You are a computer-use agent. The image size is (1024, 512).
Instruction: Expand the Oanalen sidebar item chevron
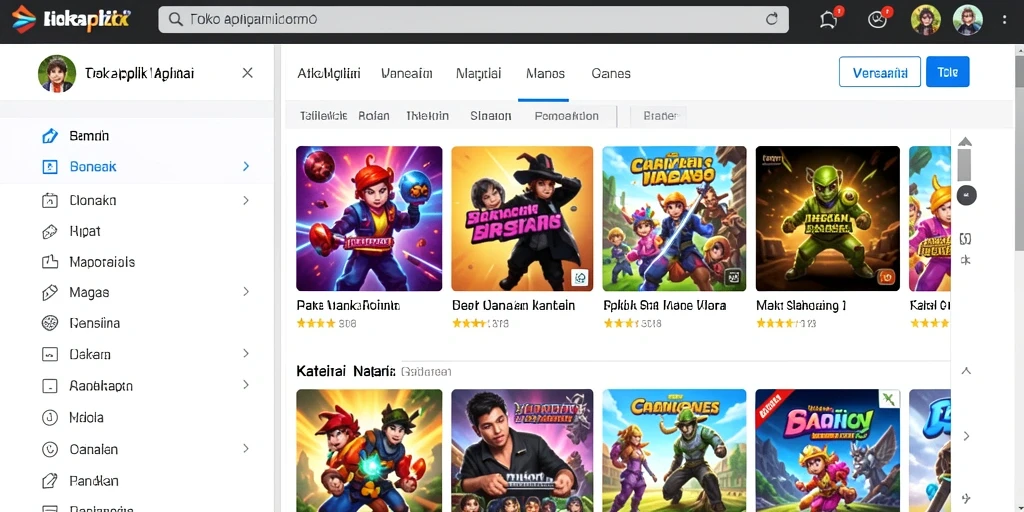[246, 449]
